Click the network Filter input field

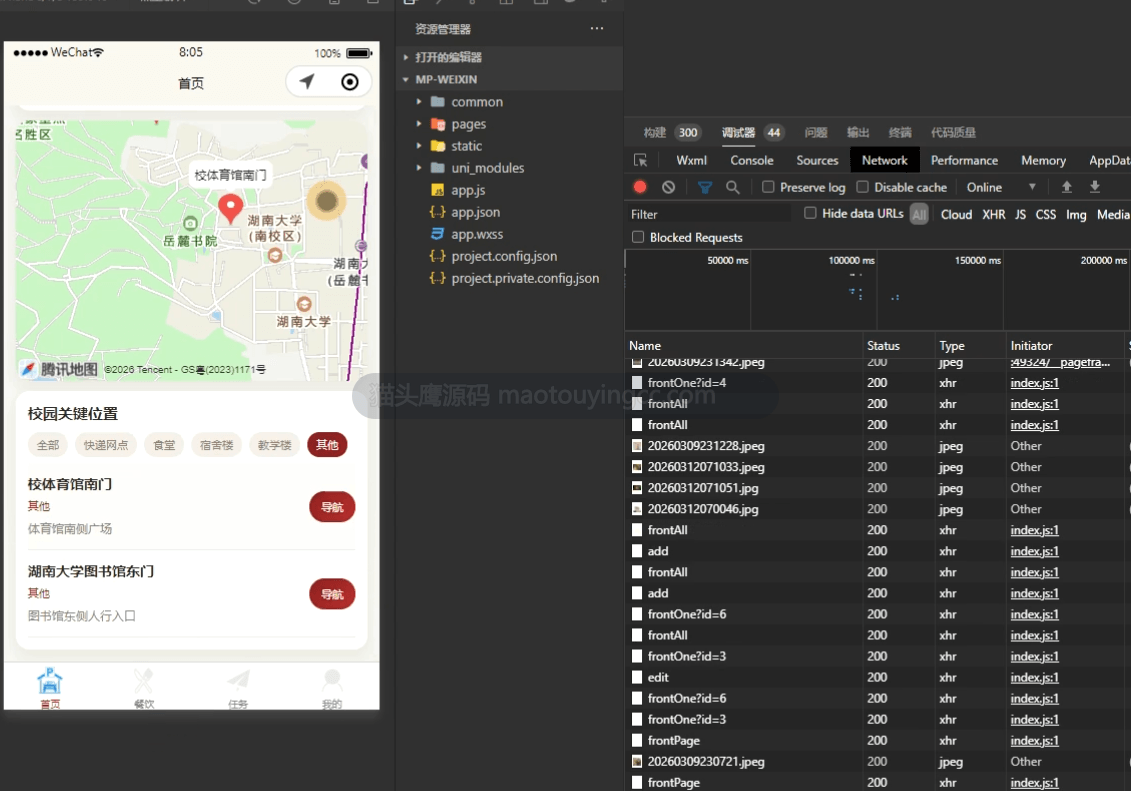tap(710, 214)
